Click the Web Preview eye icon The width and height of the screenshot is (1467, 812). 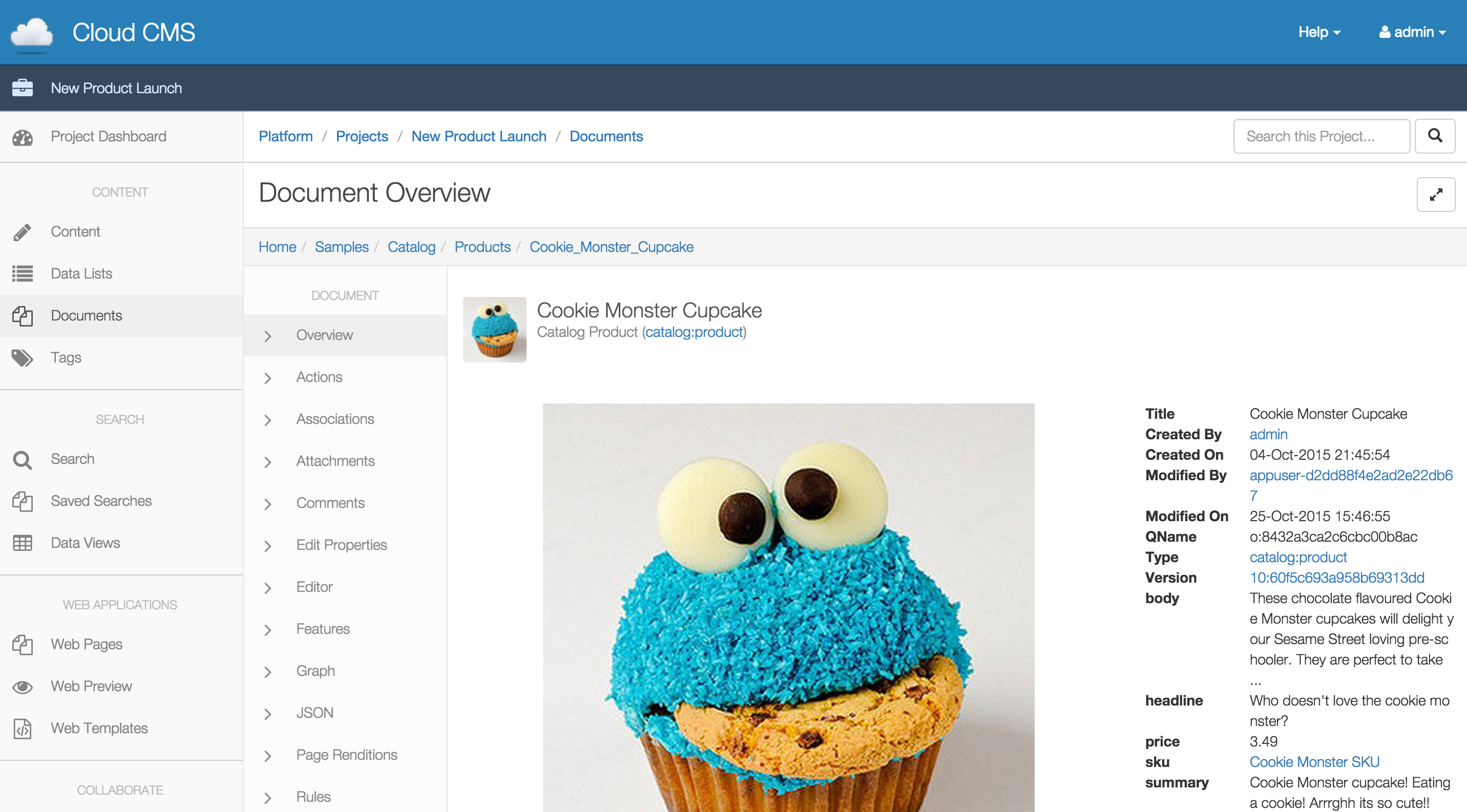pos(23,687)
